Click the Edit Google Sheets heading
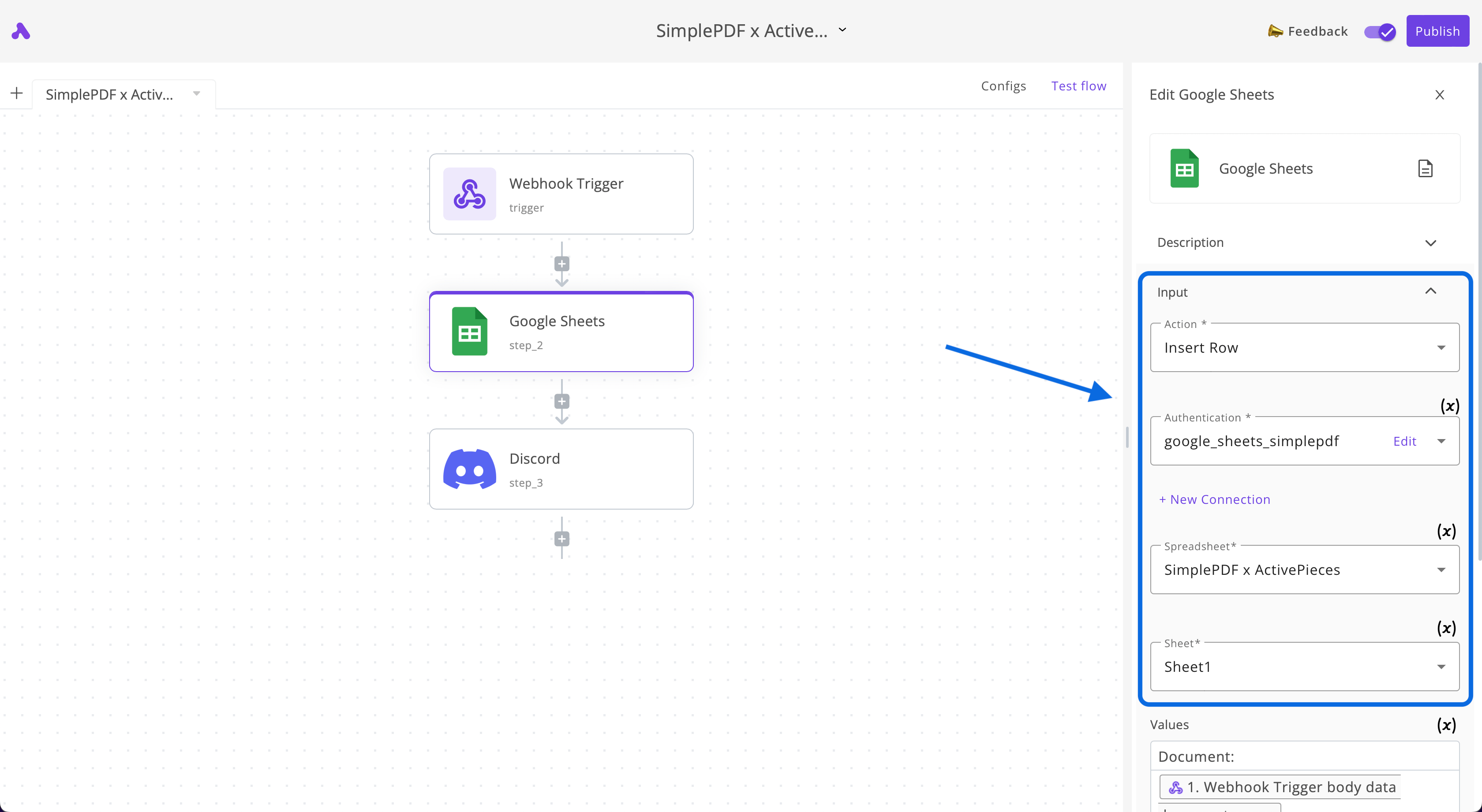 click(x=1212, y=95)
